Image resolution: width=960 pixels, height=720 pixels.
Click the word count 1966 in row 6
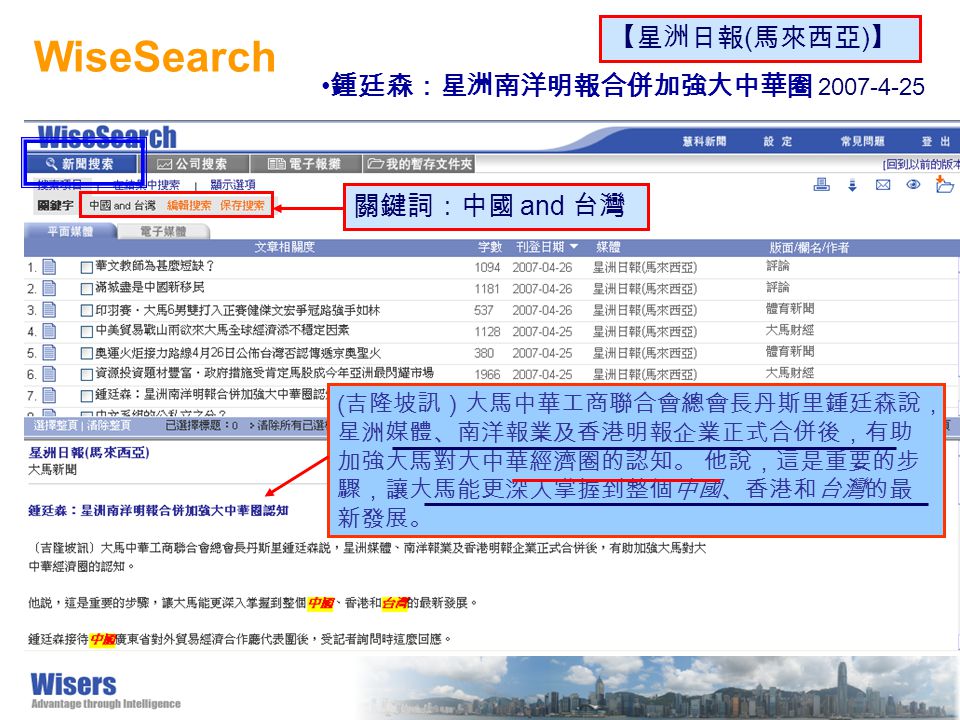487,374
